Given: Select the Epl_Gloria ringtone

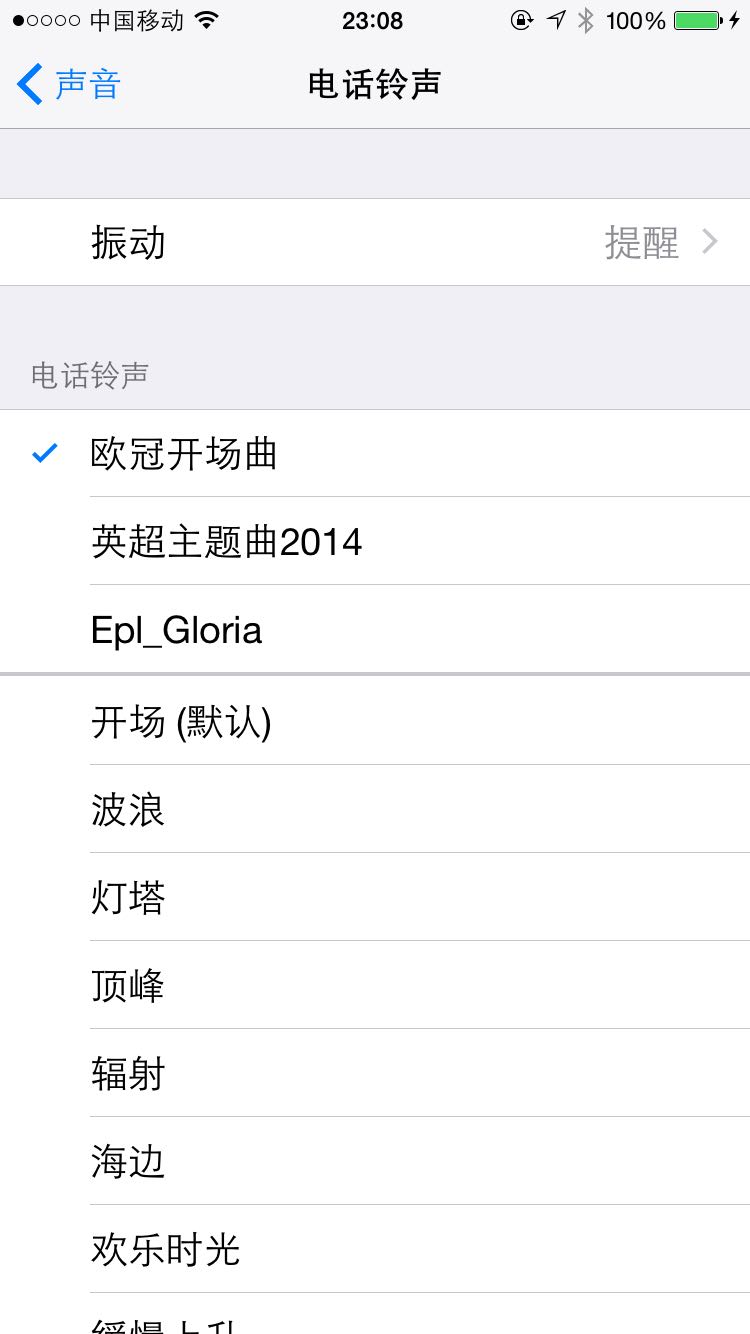Looking at the screenshot, I should (177, 630).
